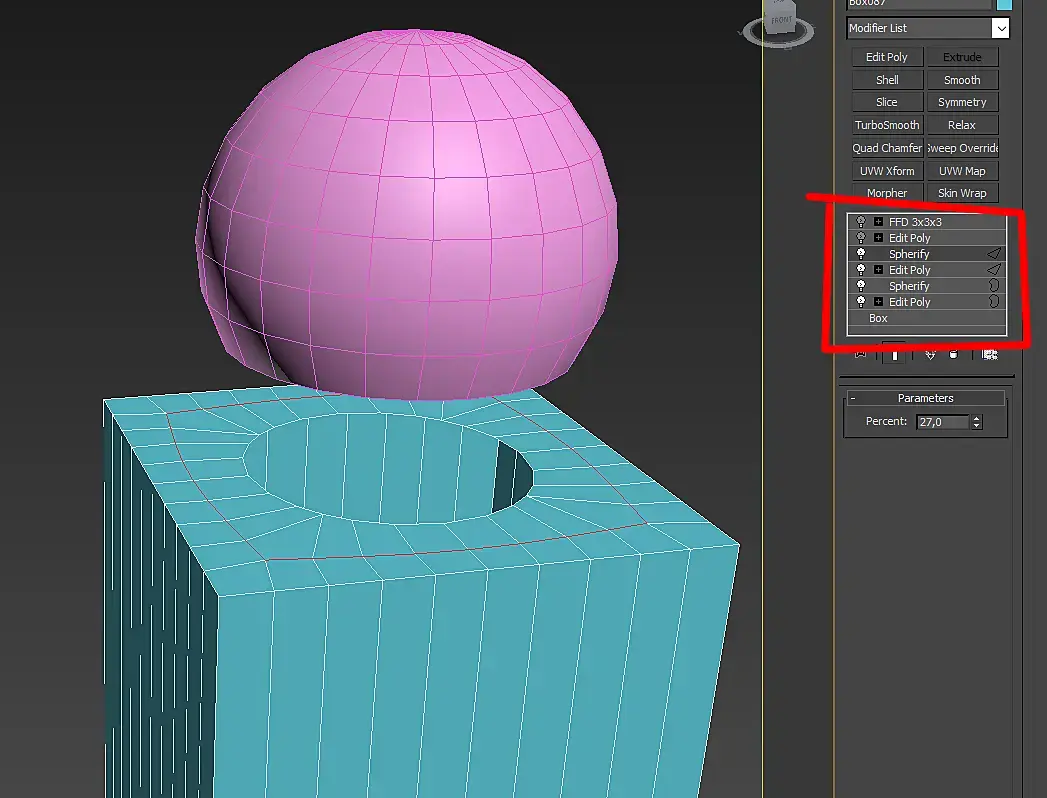Open the cyan object color swatch
The width and height of the screenshot is (1047, 798).
[1004, 4]
